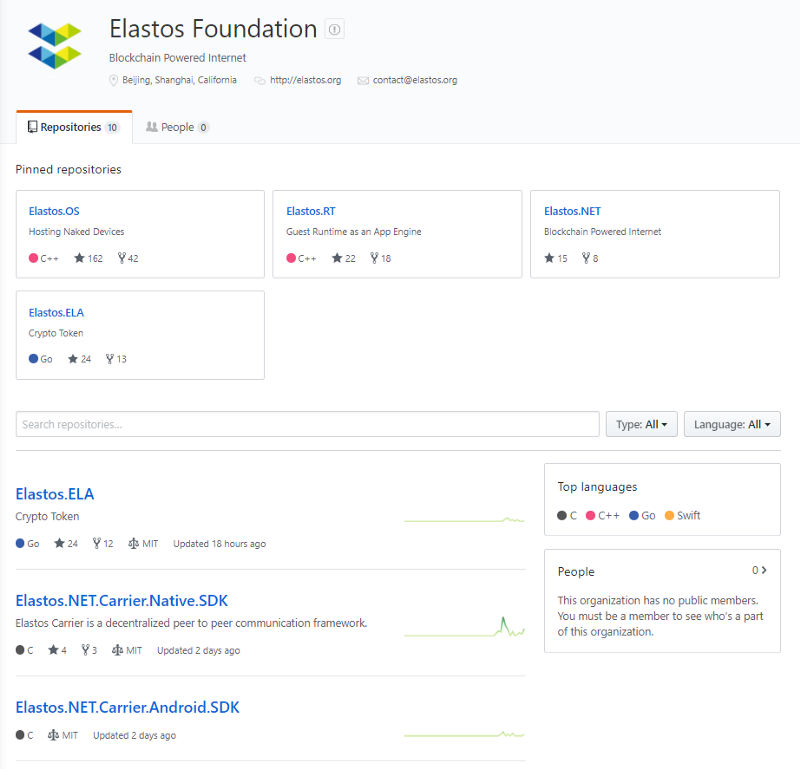
Task: Click star icon in Carrier.Native.SDK row
Action: tap(53, 650)
